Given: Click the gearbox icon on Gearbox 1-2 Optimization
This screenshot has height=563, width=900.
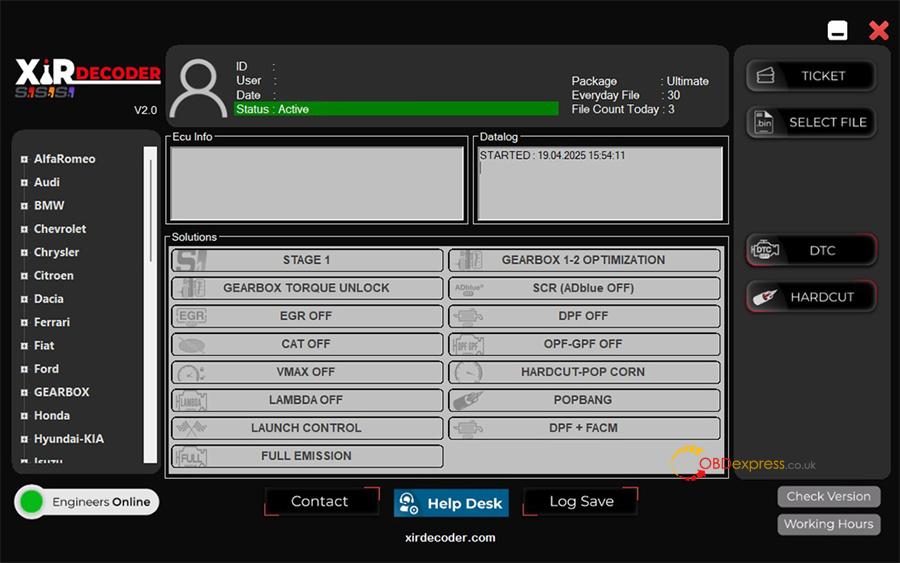Looking at the screenshot, I should coord(469,260).
